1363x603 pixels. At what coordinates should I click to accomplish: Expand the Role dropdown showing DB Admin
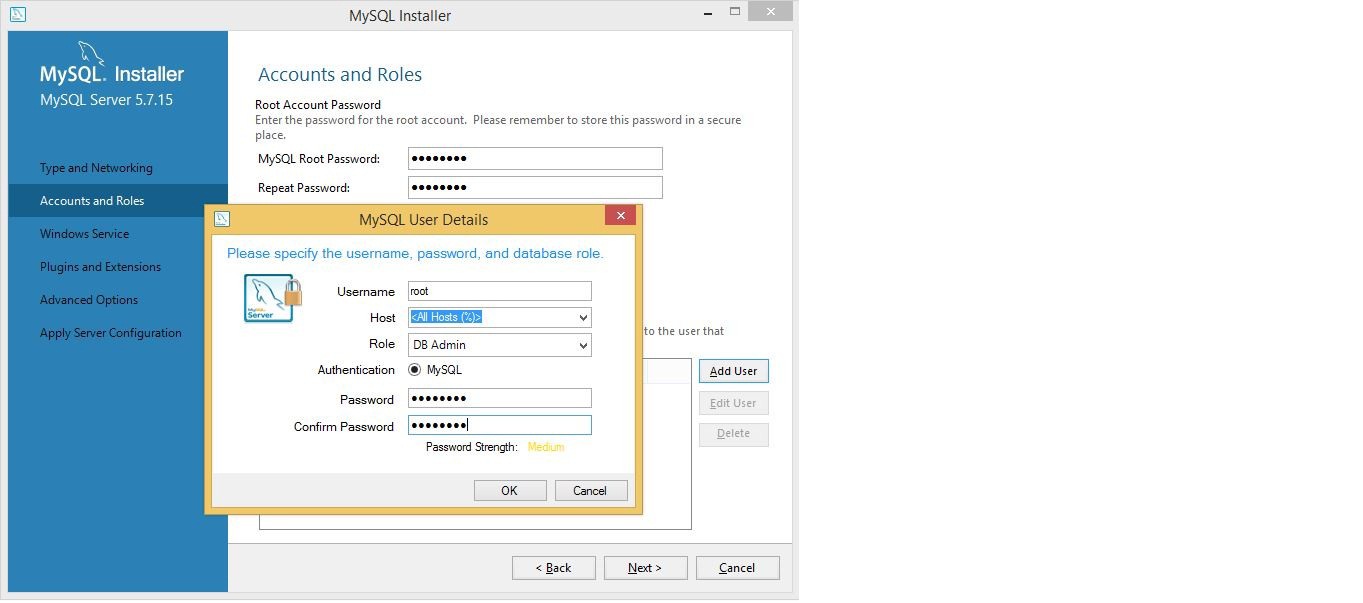[x=583, y=345]
